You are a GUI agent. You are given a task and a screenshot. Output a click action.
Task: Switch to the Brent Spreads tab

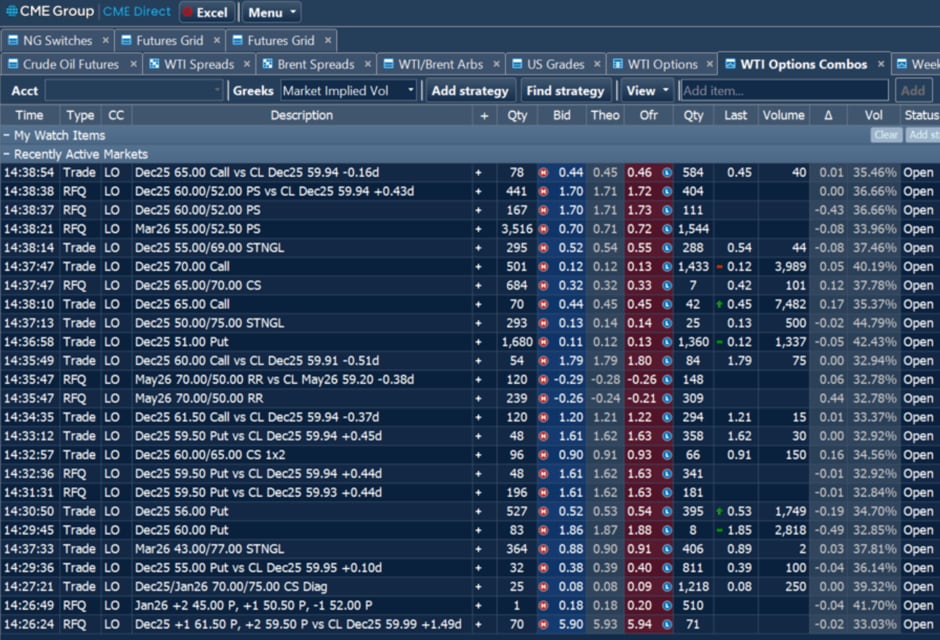316,64
